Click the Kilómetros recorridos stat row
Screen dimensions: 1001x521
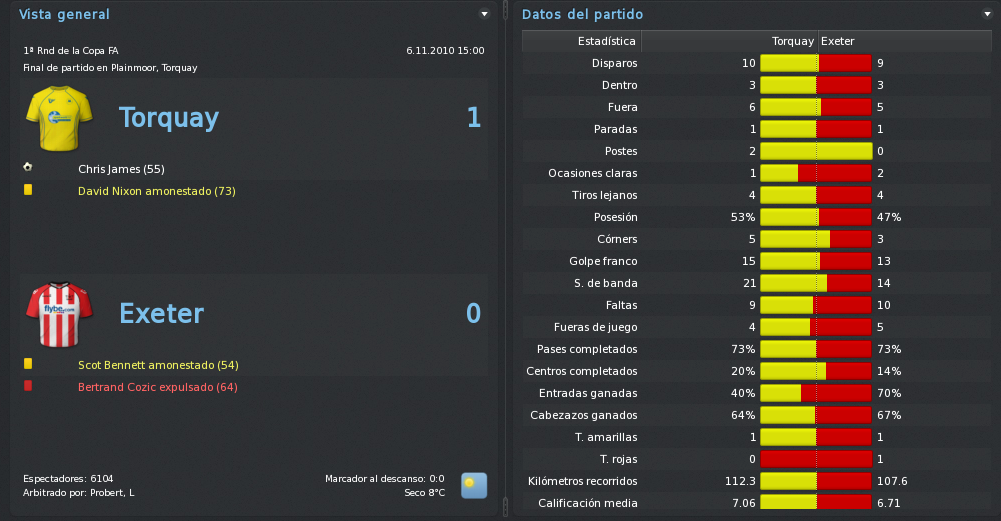(756, 481)
